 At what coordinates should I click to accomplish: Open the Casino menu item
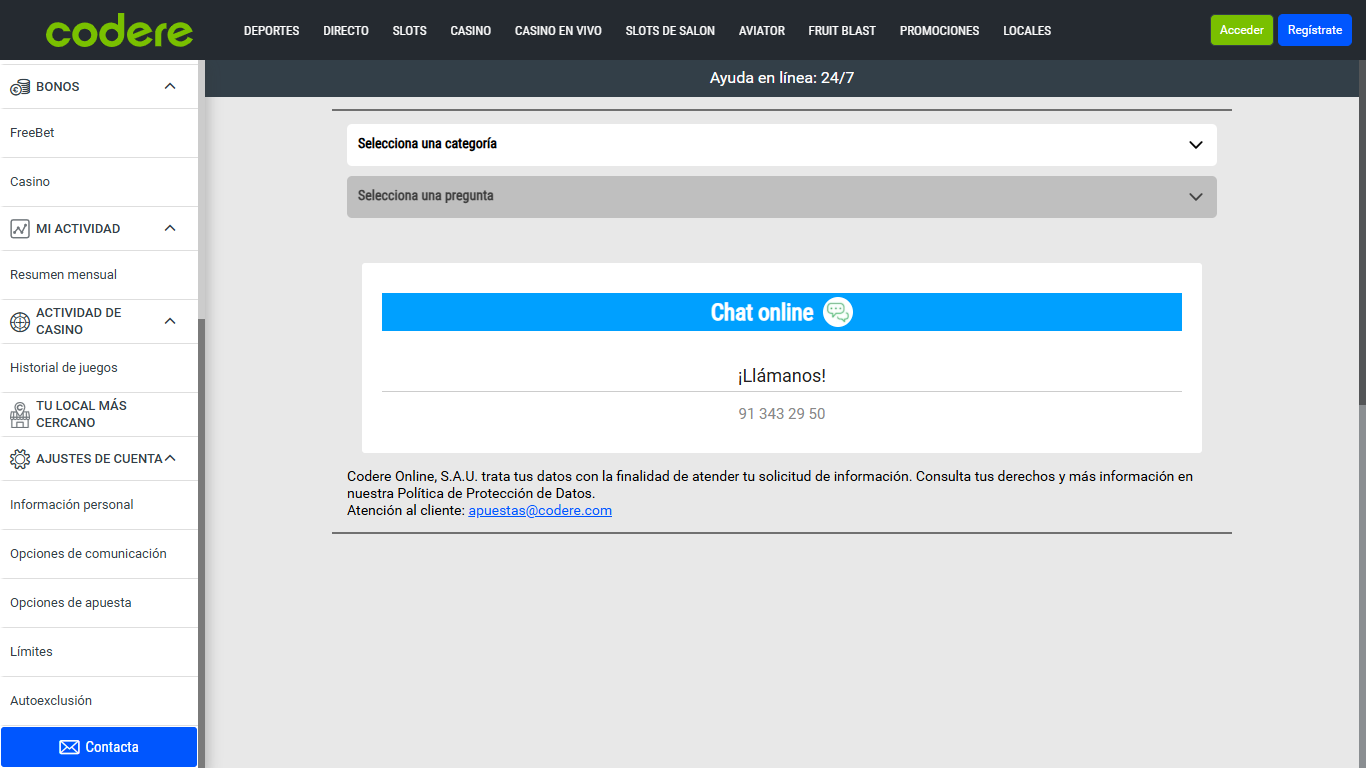(x=471, y=31)
